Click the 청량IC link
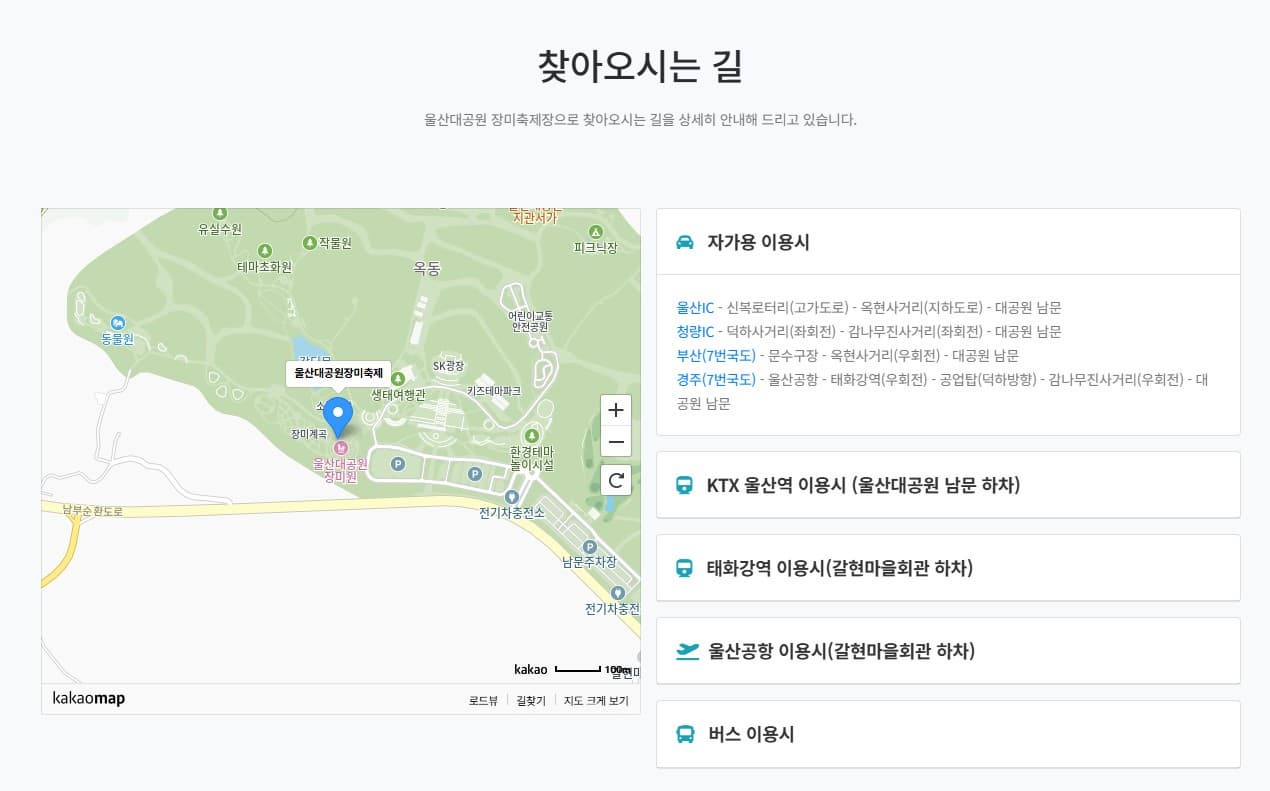The width and height of the screenshot is (1270, 791). (695, 331)
